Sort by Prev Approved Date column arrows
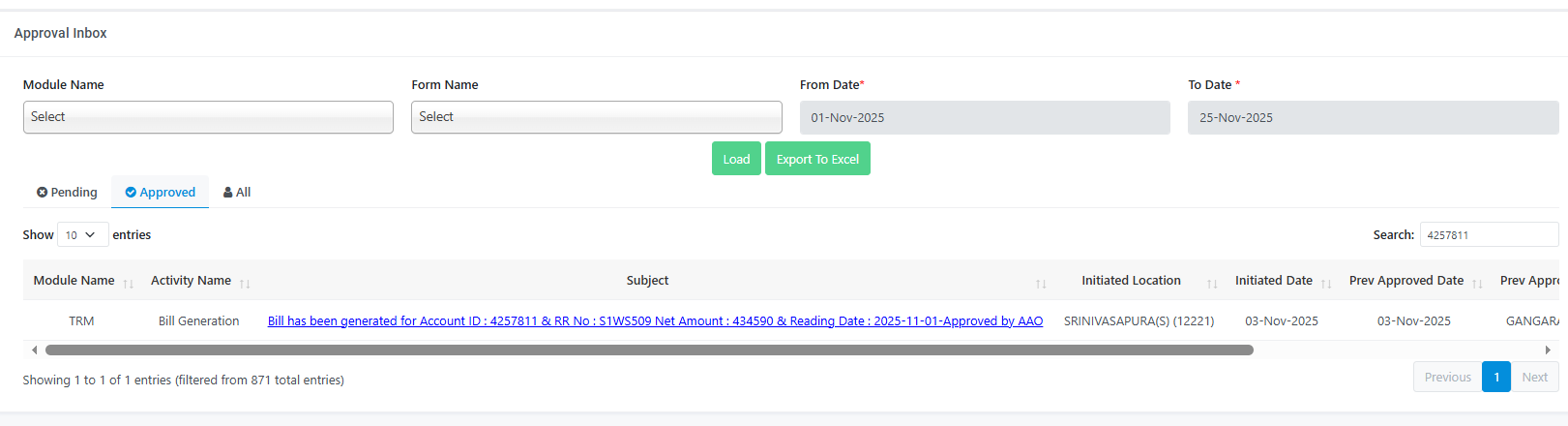Screen dimensions: 1568x426 click(1477, 284)
